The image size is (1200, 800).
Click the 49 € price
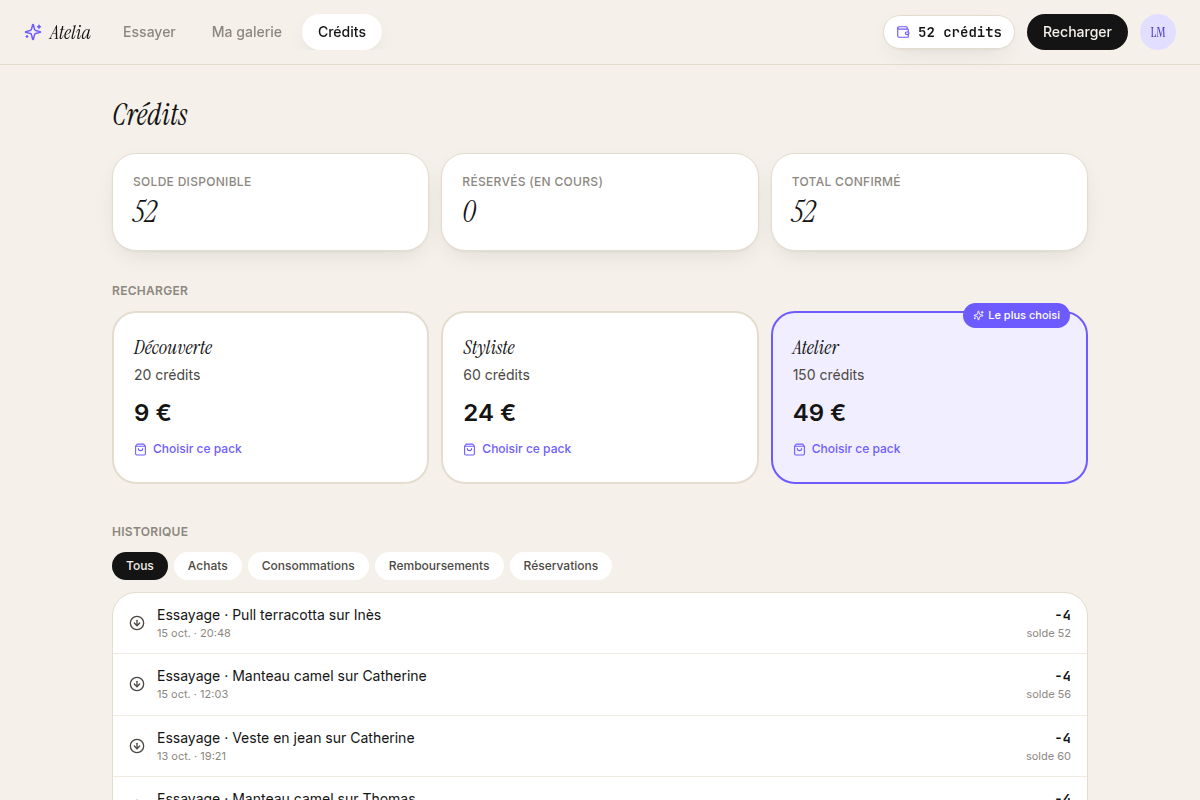point(819,413)
